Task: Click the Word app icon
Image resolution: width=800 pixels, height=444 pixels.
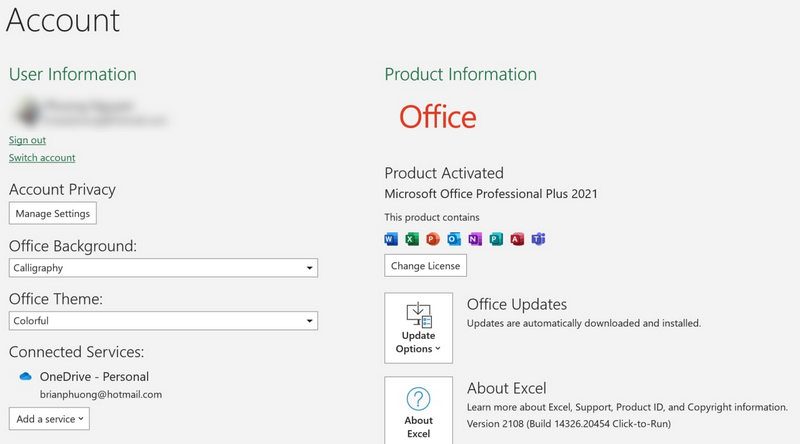Action: pos(391,239)
